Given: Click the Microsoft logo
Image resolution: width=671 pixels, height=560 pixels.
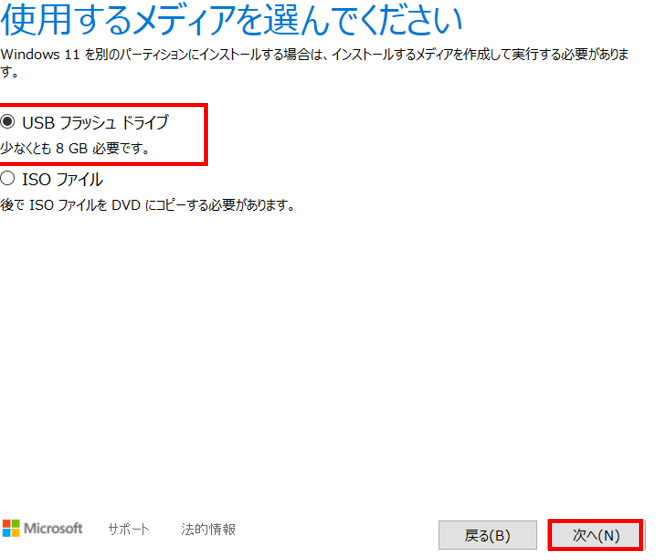Looking at the screenshot, I should point(42,528).
